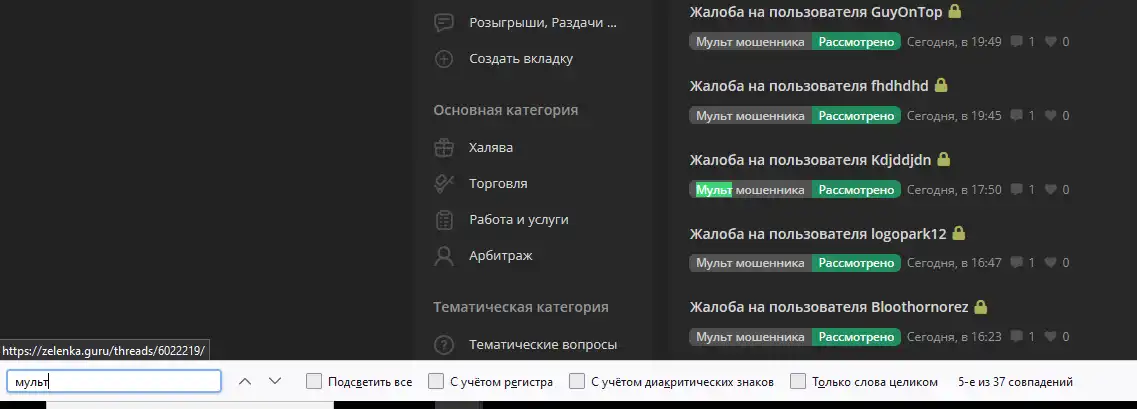This screenshot has height=409, width=1137.
Task: Click highlighted Мульт мошенника tag in Kdjddjdn row
Action: (x=751, y=189)
